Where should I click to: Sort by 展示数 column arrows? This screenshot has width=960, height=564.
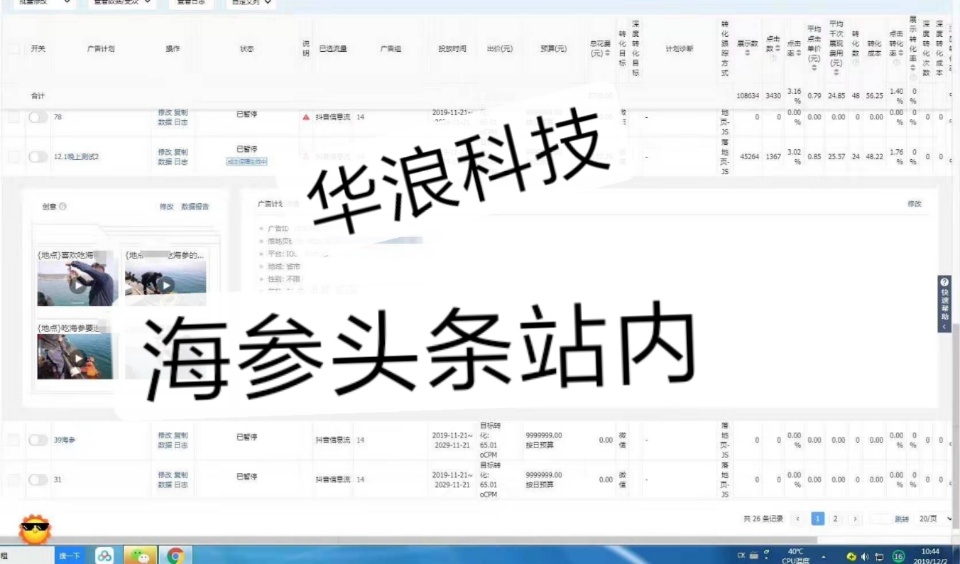point(747,53)
